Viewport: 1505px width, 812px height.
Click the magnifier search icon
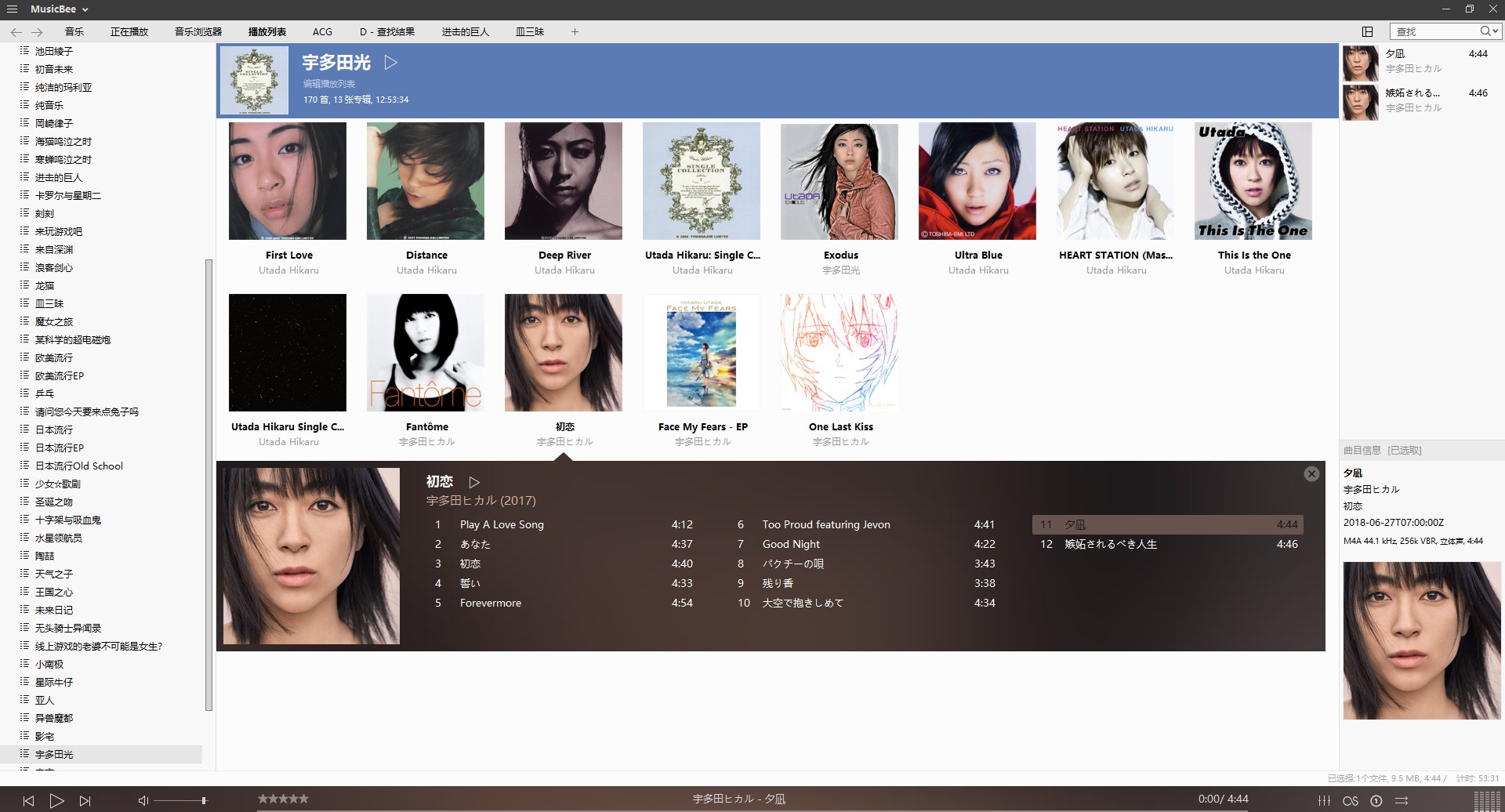click(x=1485, y=31)
